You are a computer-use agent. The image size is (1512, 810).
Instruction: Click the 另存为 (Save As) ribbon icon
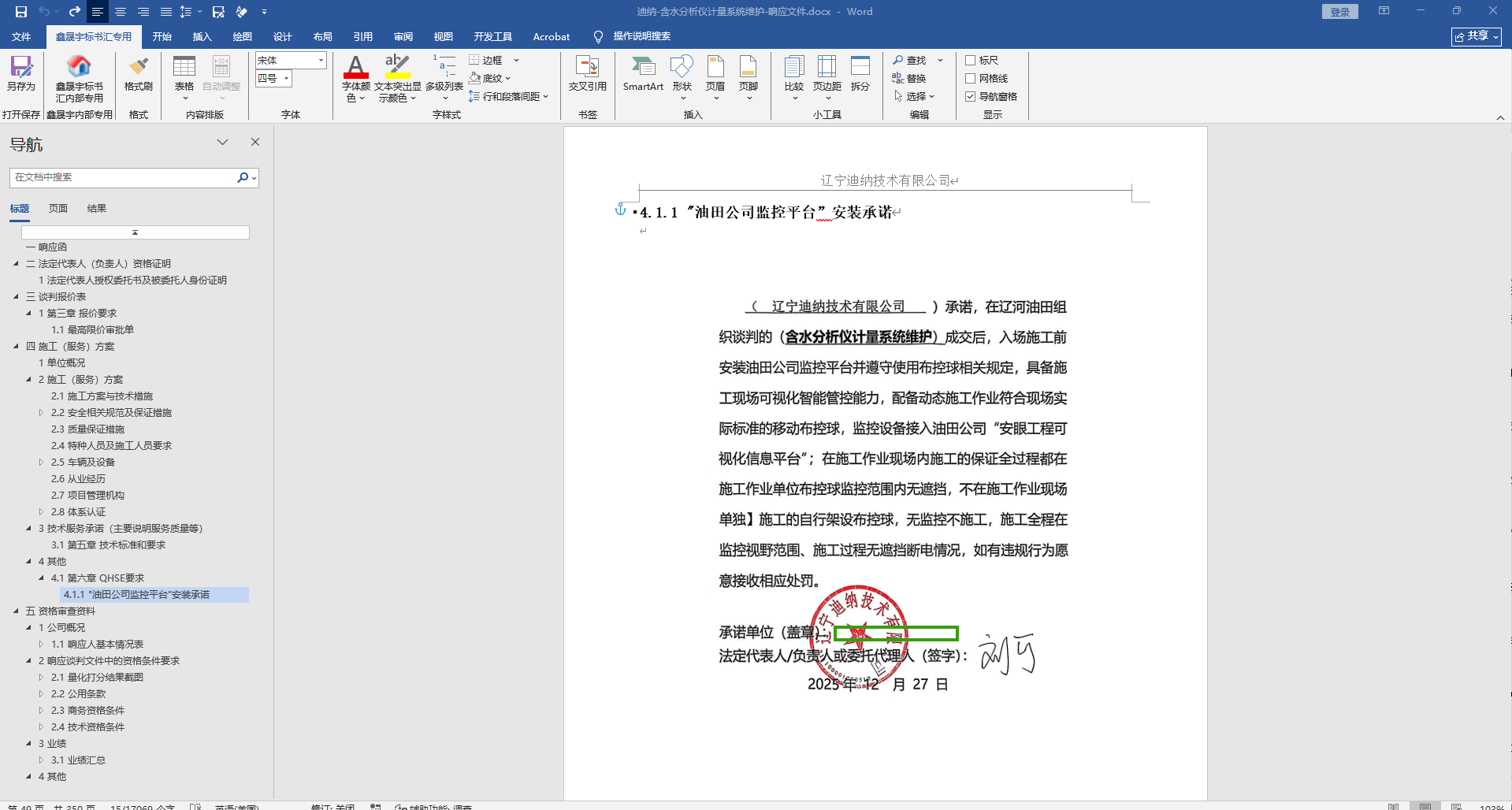click(x=21, y=74)
